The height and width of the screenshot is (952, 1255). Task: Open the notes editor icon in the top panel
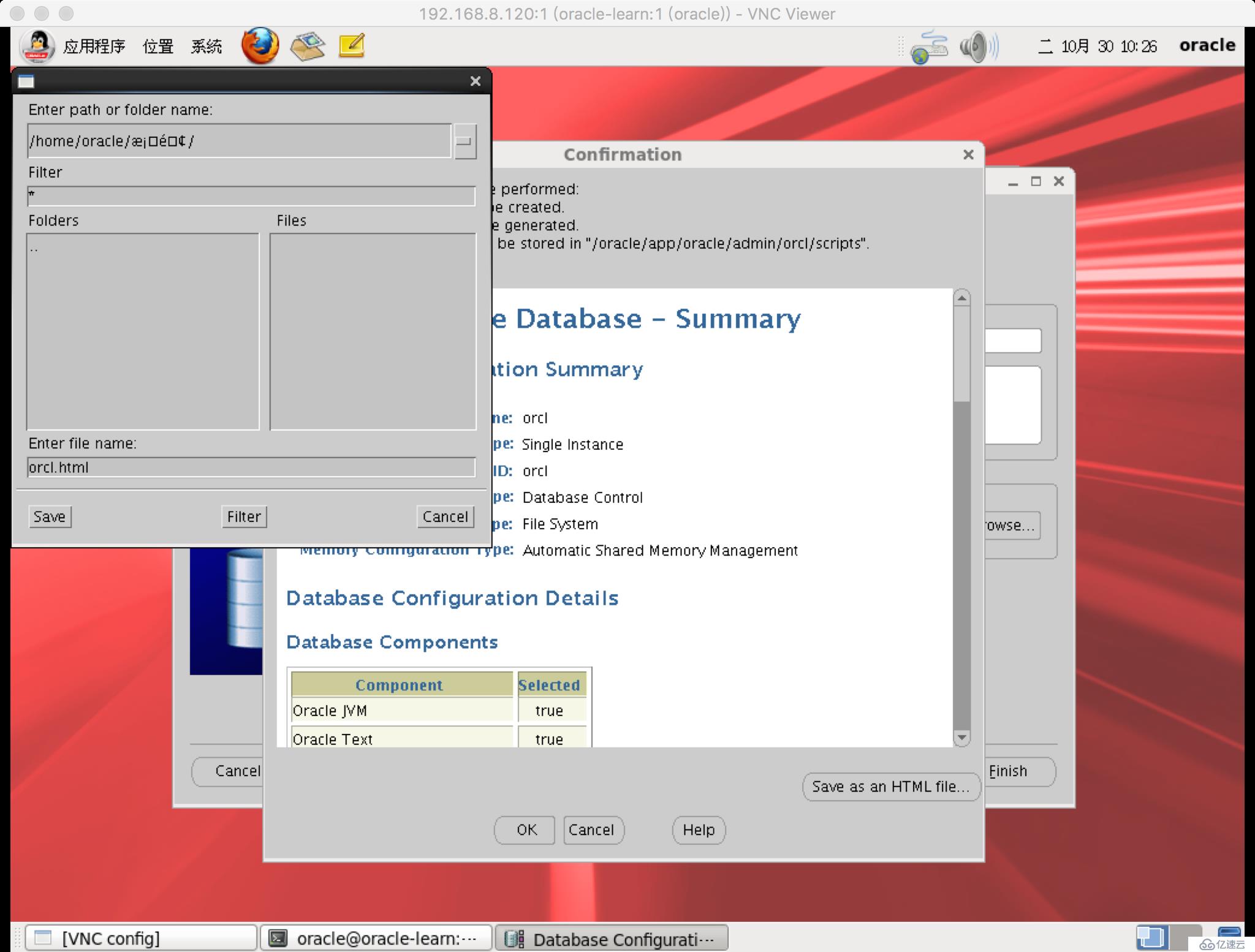tap(352, 46)
